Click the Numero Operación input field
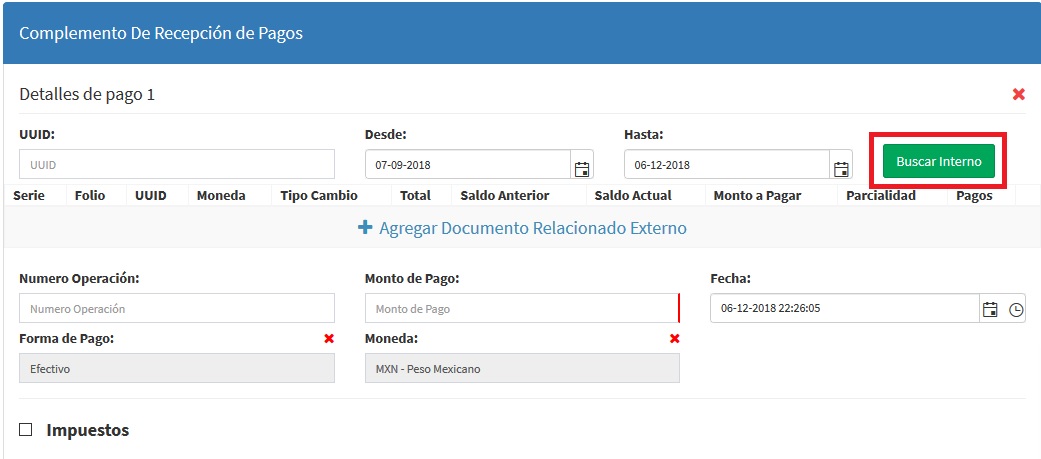 coord(176,309)
